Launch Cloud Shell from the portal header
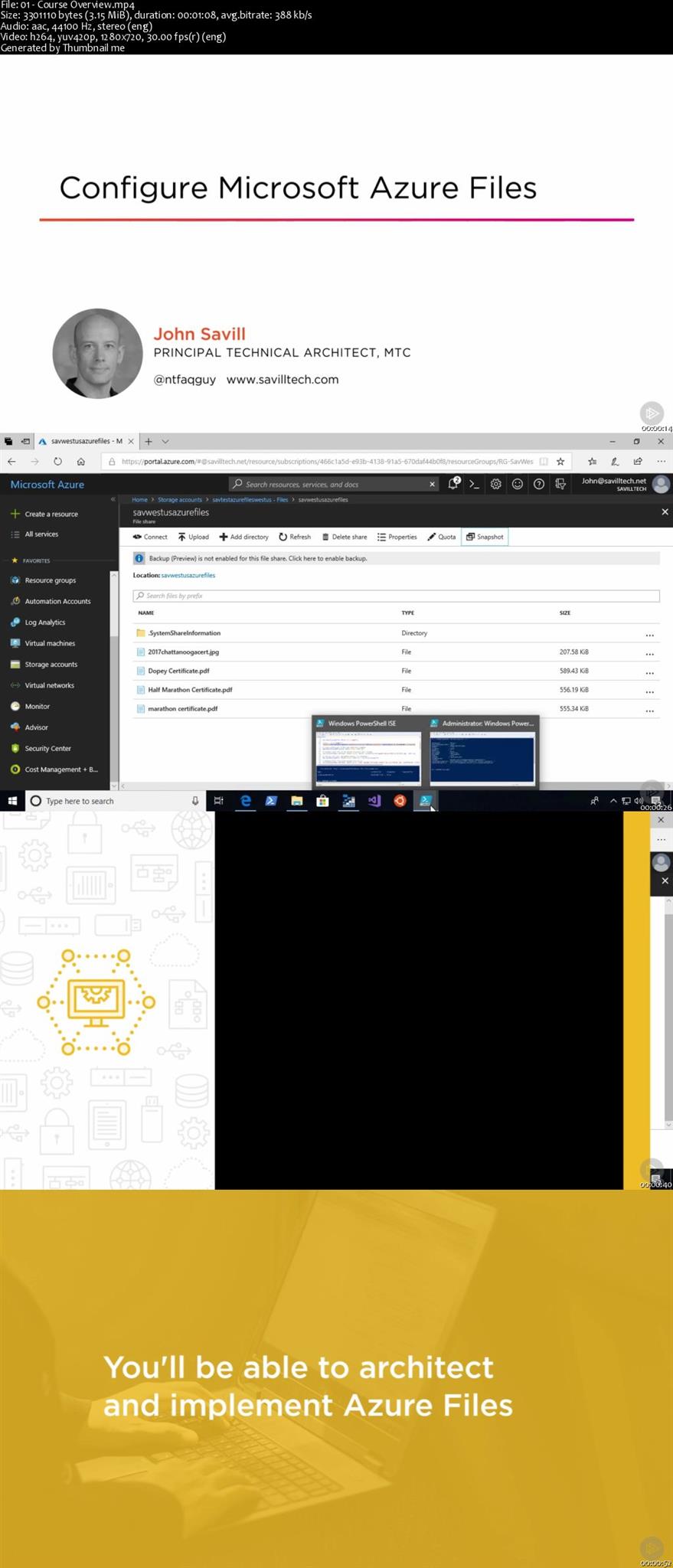673x1568 pixels. [x=474, y=484]
